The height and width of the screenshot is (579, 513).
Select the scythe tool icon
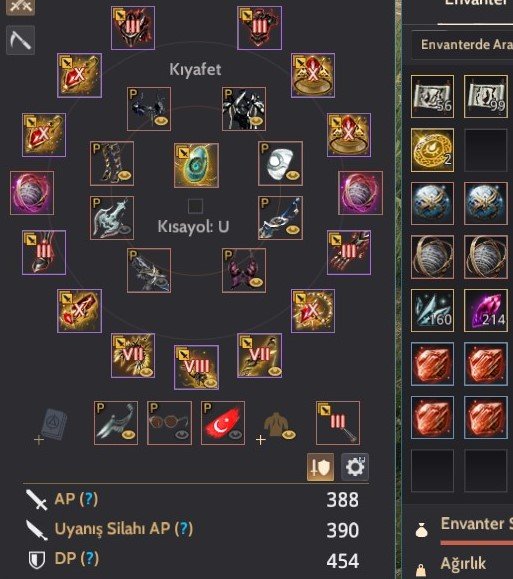click(21, 40)
